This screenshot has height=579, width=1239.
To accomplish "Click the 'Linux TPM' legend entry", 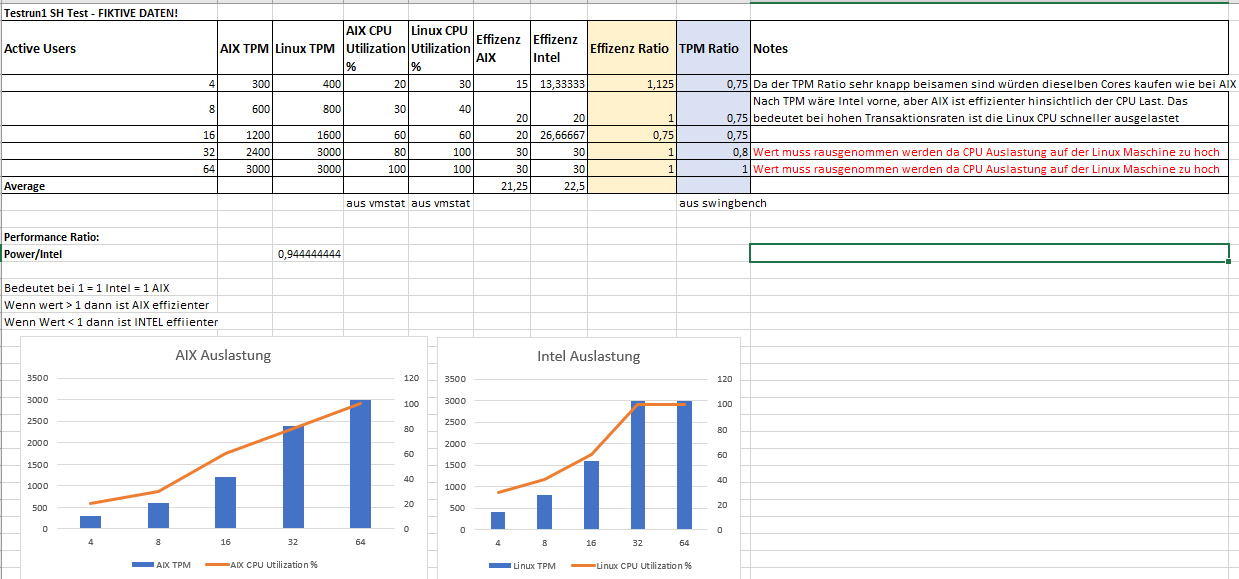I will click(521, 565).
